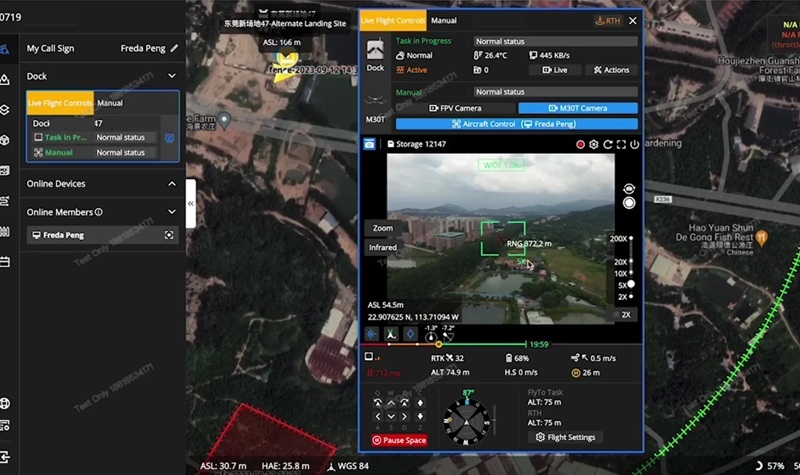Open the team sidebar icon at top
This screenshot has height=475, width=800.
(5, 49)
